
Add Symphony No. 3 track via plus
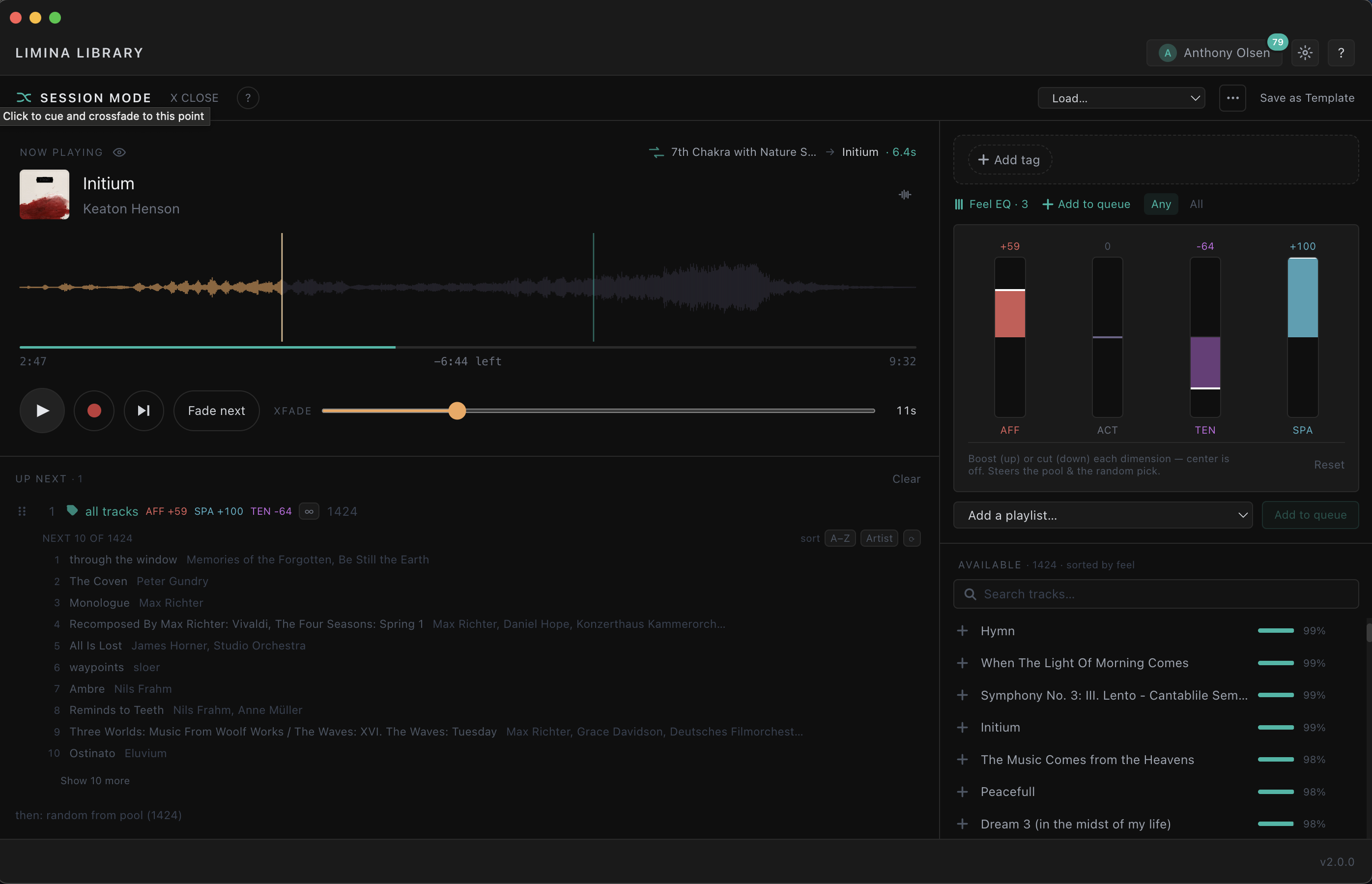tap(963, 695)
